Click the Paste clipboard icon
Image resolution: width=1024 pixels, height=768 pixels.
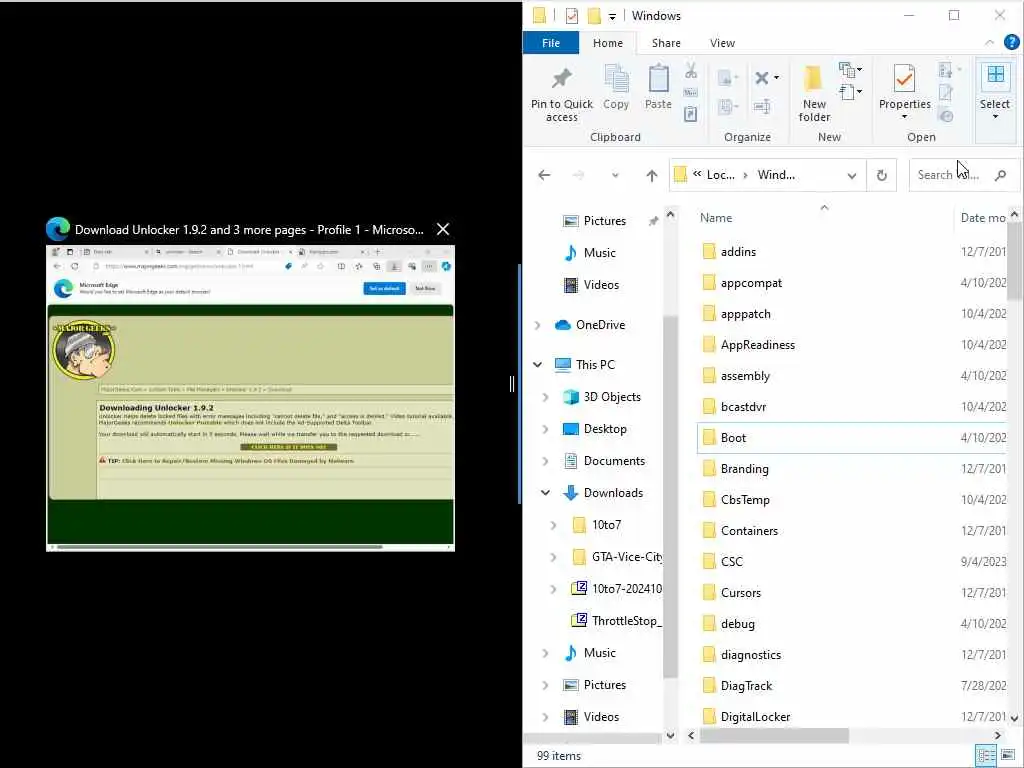[x=658, y=78]
